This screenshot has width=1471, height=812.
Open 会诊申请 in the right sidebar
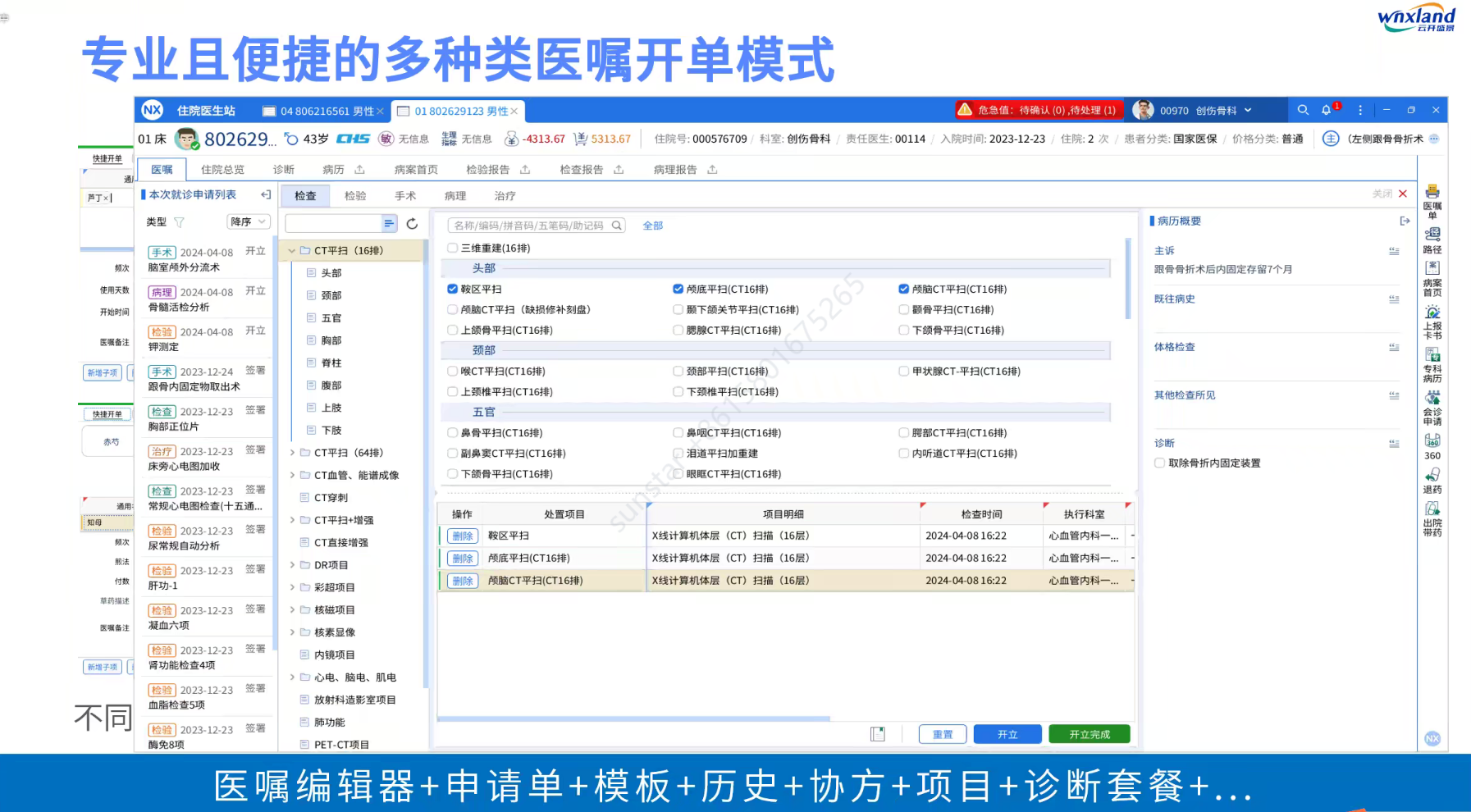[x=1432, y=408]
